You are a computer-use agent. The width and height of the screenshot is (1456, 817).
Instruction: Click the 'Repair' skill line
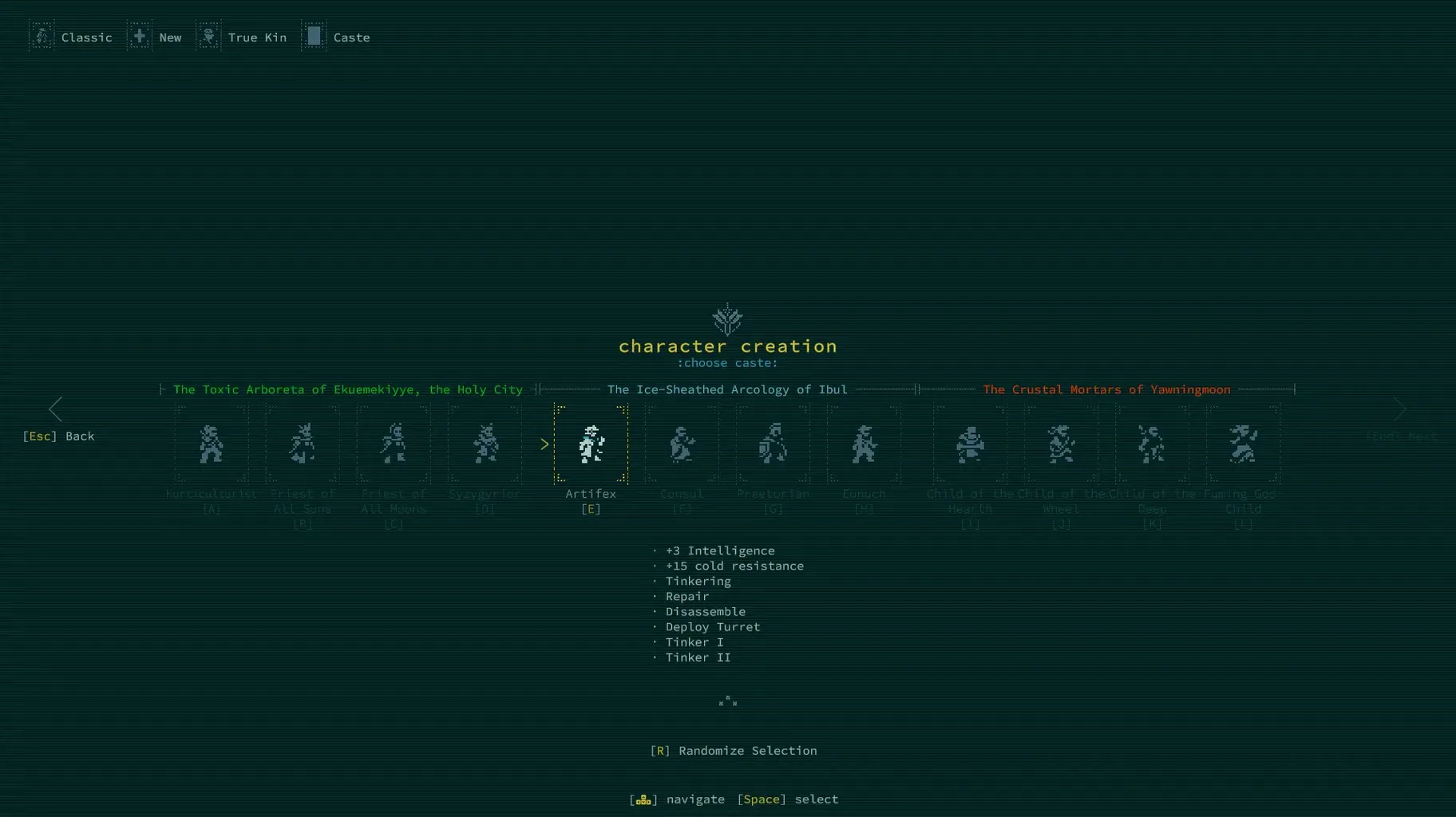point(687,596)
